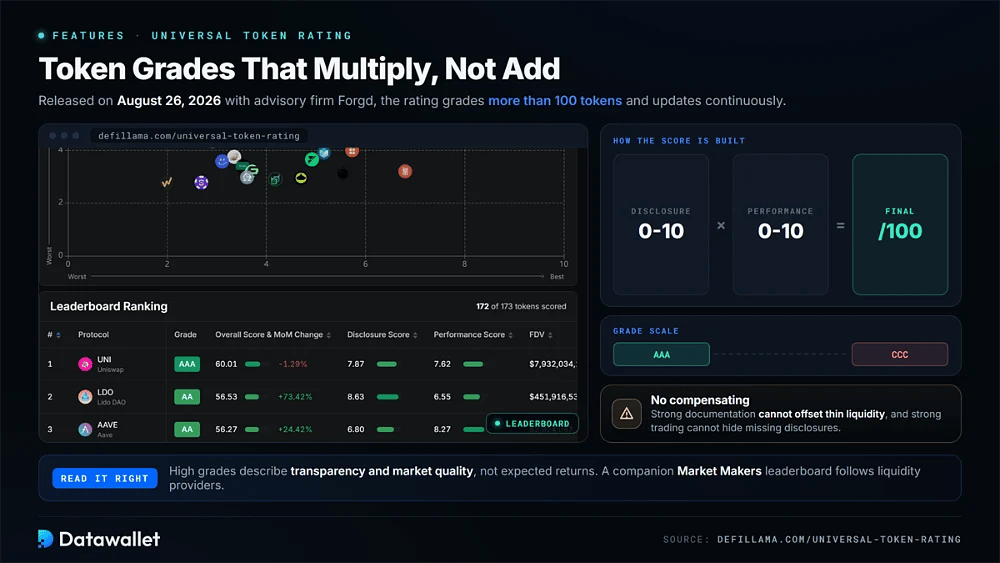Select the CCC end of the grade scale
1000x563 pixels.
click(900, 355)
